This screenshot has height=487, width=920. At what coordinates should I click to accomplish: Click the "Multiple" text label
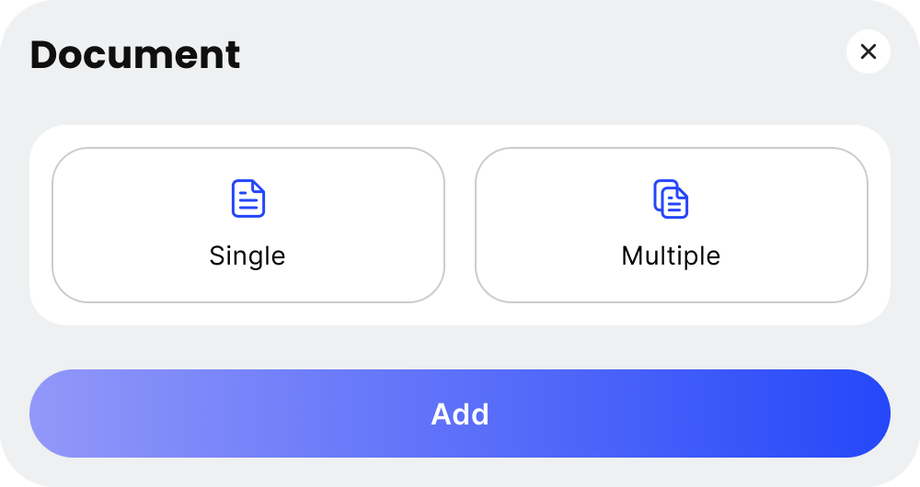(671, 256)
